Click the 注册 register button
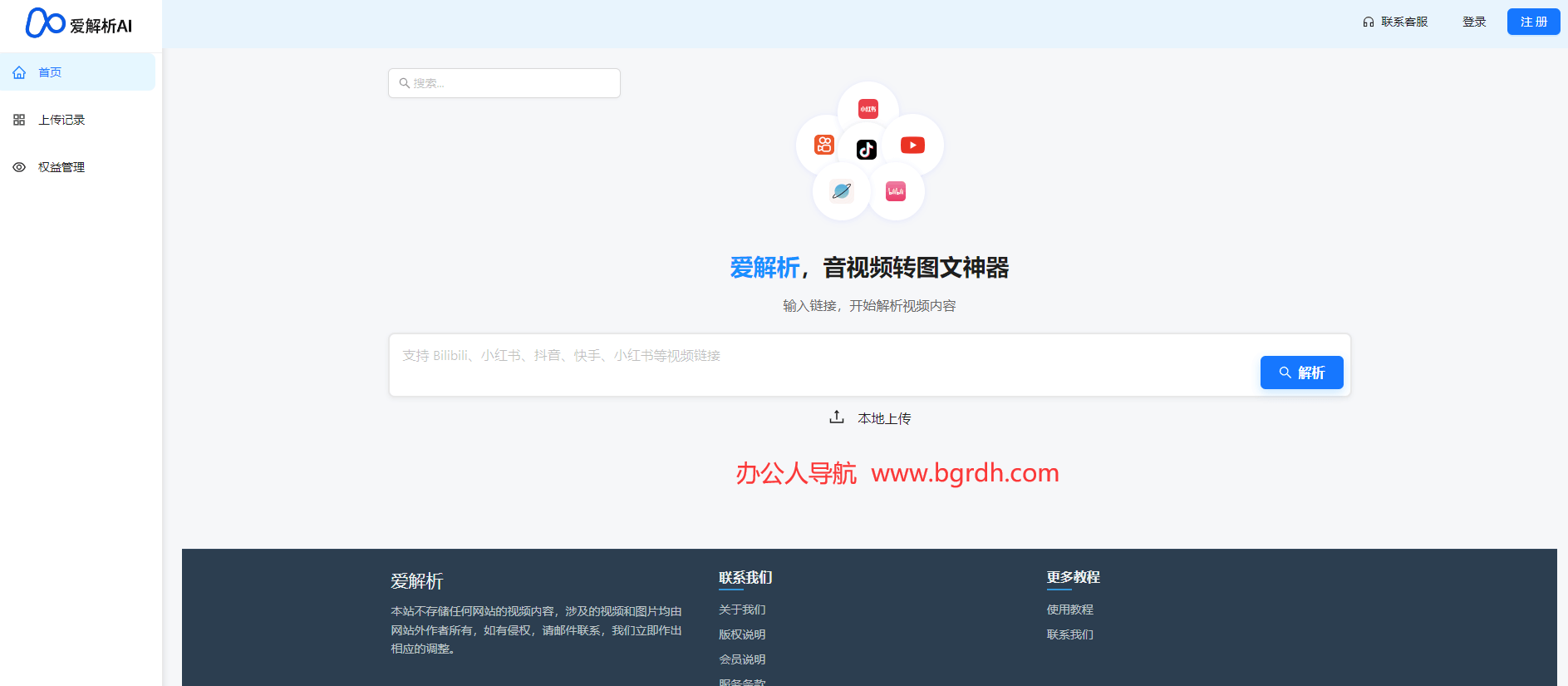Viewport: 1568px width, 686px height. 1533,22
